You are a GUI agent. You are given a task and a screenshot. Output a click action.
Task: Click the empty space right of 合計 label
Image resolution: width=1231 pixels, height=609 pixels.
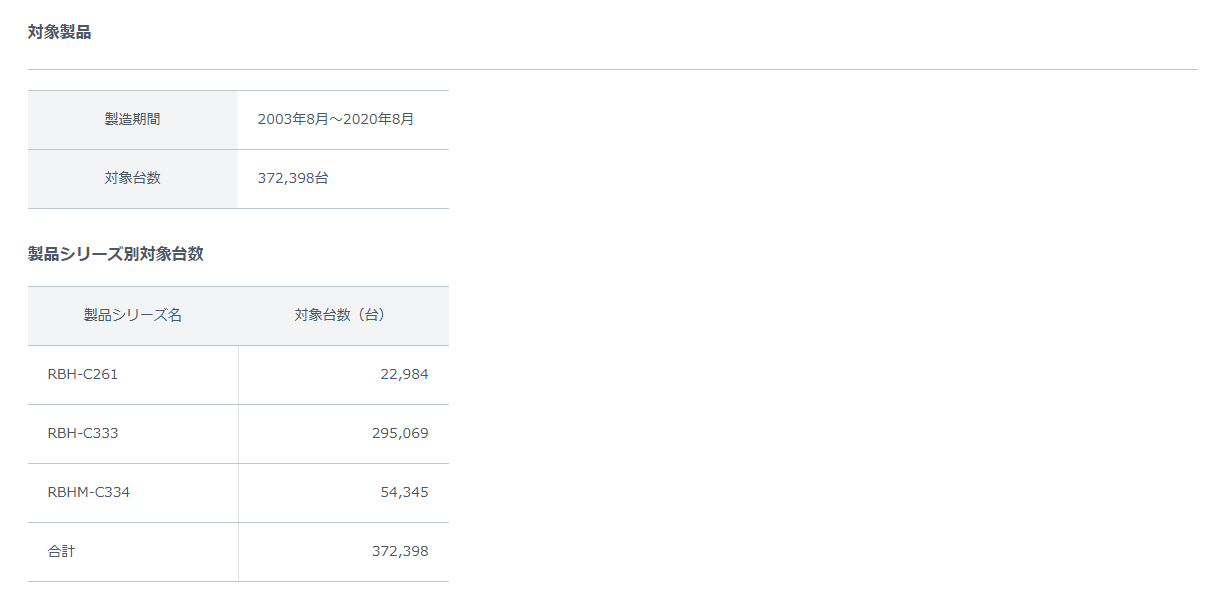tap(160, 551)
